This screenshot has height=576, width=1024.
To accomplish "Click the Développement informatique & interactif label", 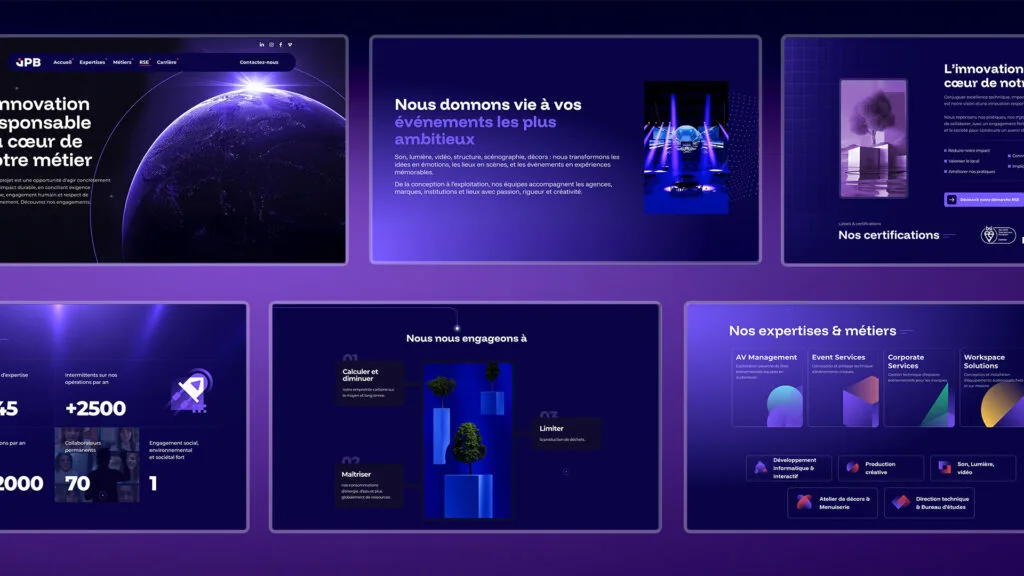I will click(x=794, y=468).
